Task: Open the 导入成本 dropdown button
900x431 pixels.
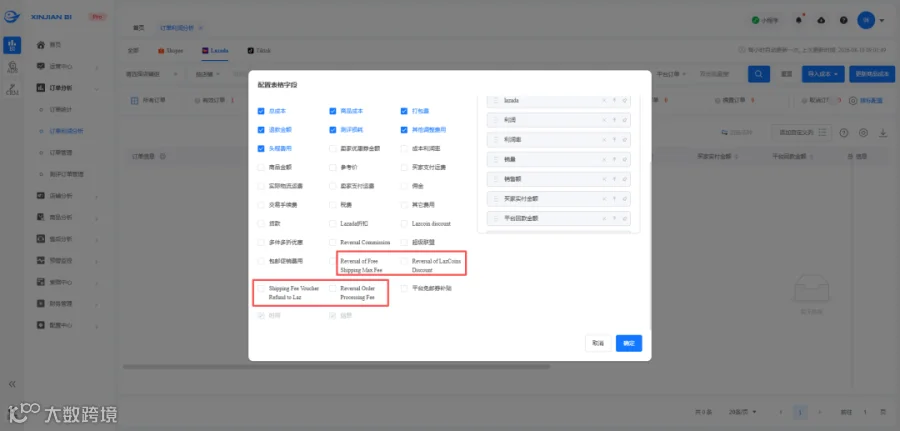Action: point(823,74)
